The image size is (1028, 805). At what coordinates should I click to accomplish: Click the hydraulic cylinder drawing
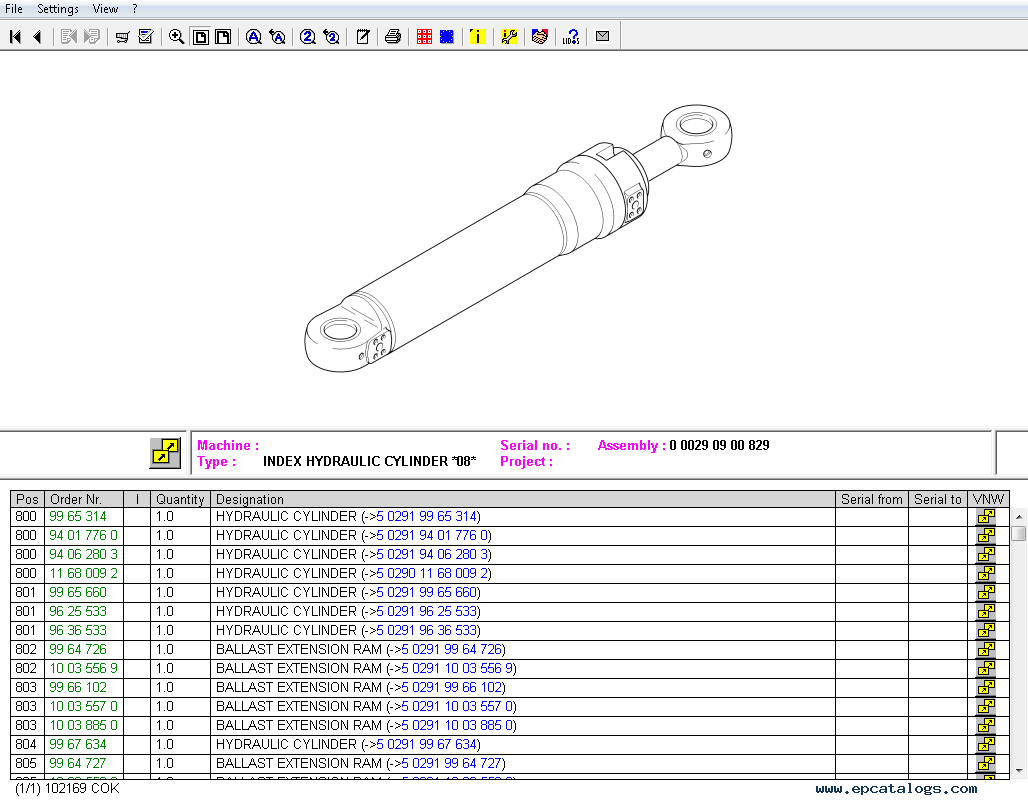[518, 239]
